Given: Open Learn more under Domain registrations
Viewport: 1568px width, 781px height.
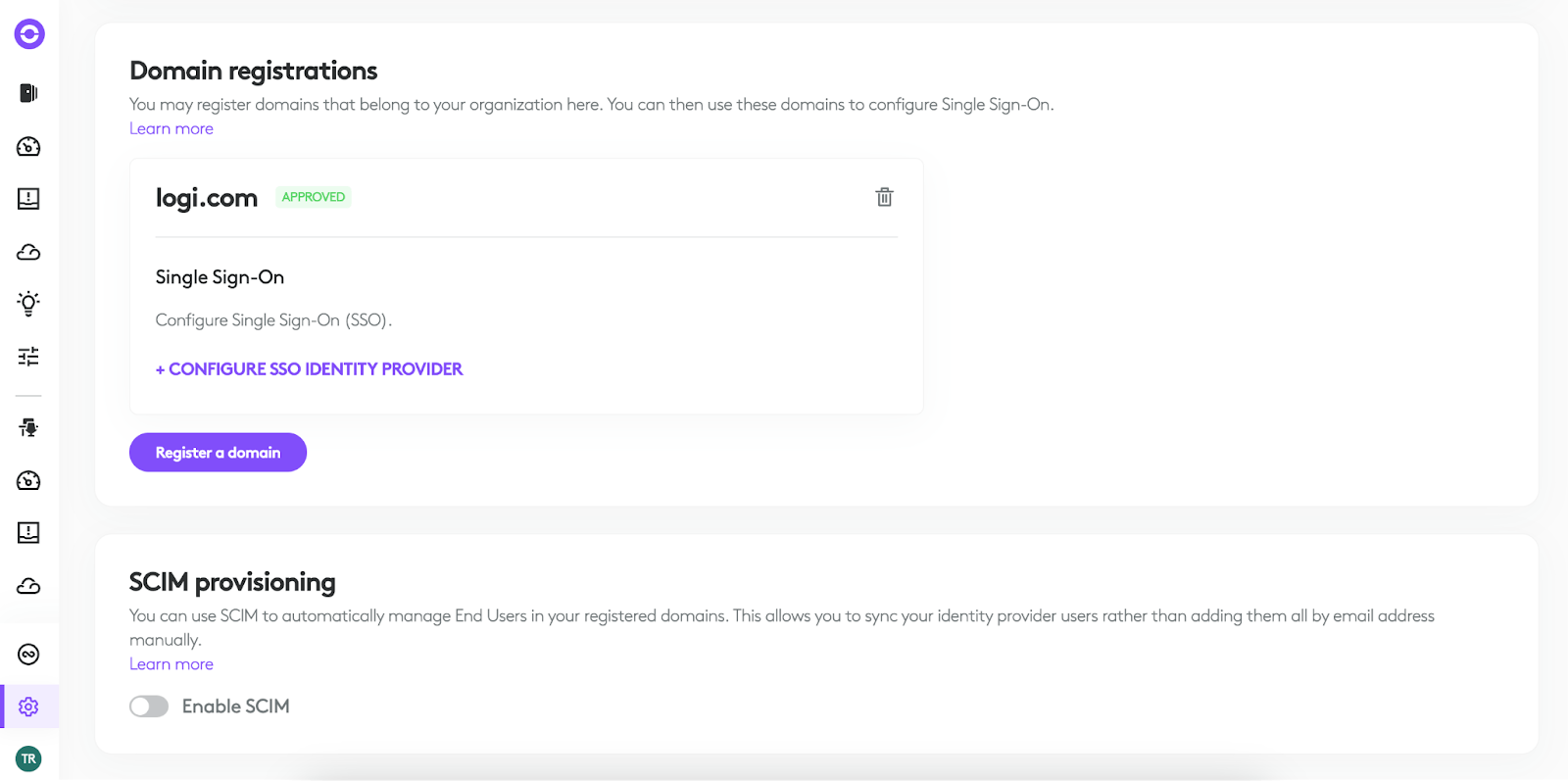Looking at the screenshot, I should tap(171, 128).
